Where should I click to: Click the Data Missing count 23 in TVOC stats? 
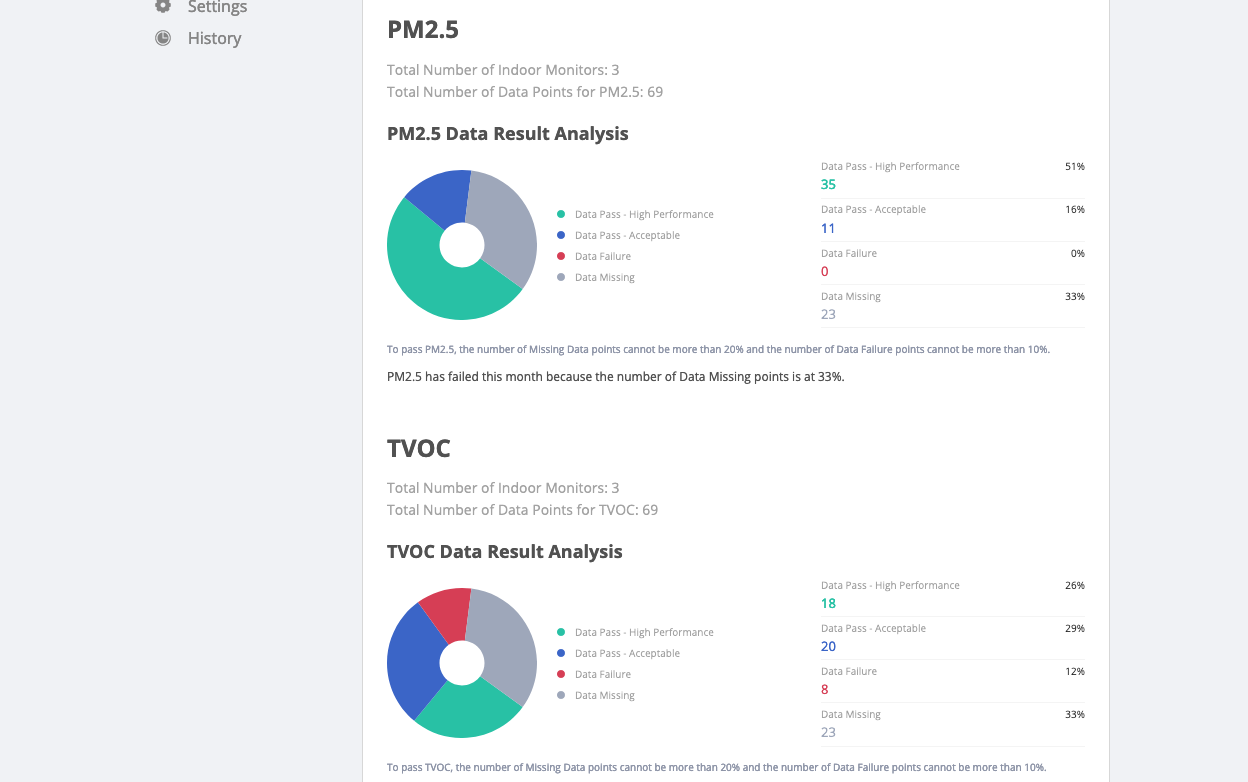pyautogui.click(x=828, y=732)
